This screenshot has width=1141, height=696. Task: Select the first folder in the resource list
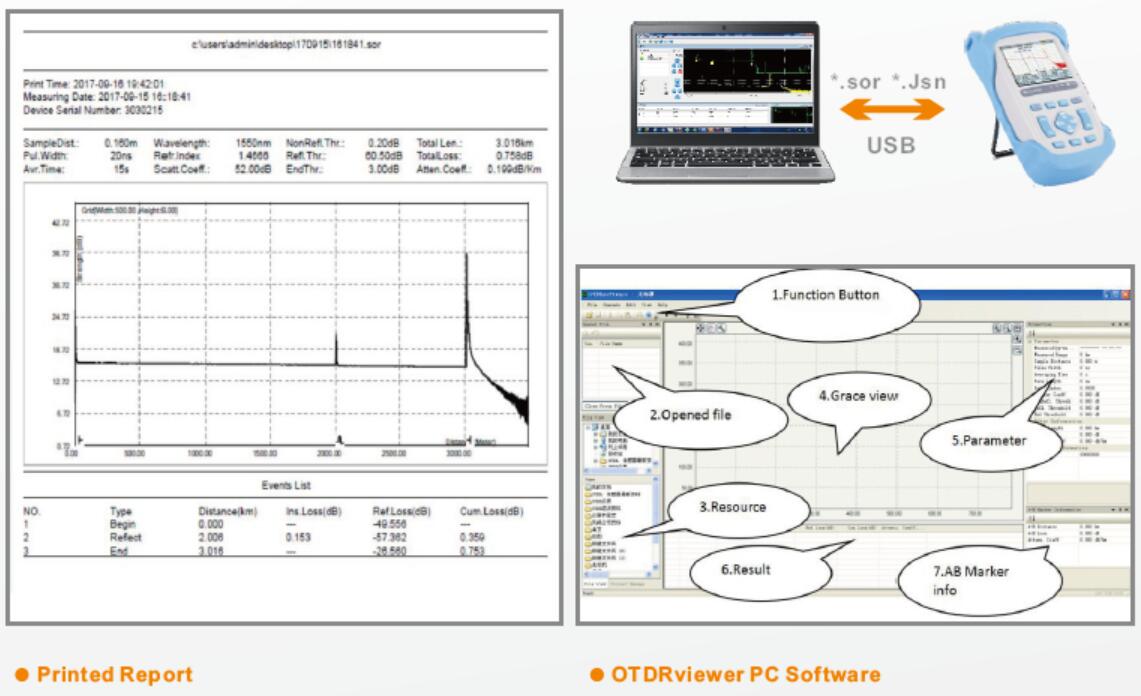(x=587, y=485)
